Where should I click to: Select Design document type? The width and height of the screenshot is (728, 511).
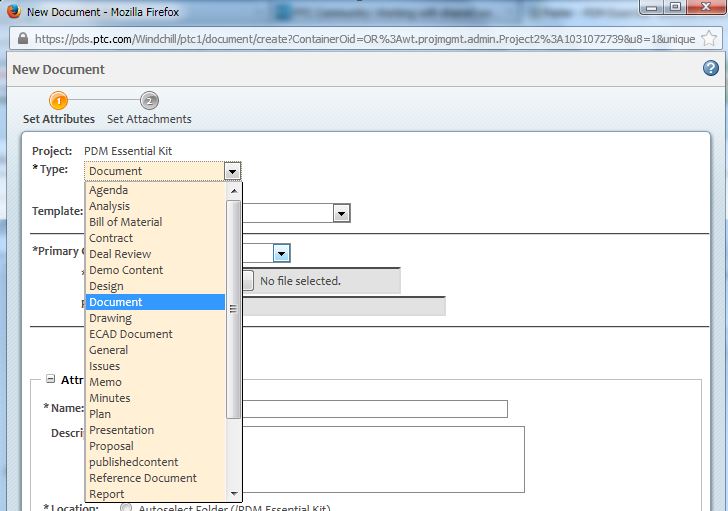click(x=155, y=286)
